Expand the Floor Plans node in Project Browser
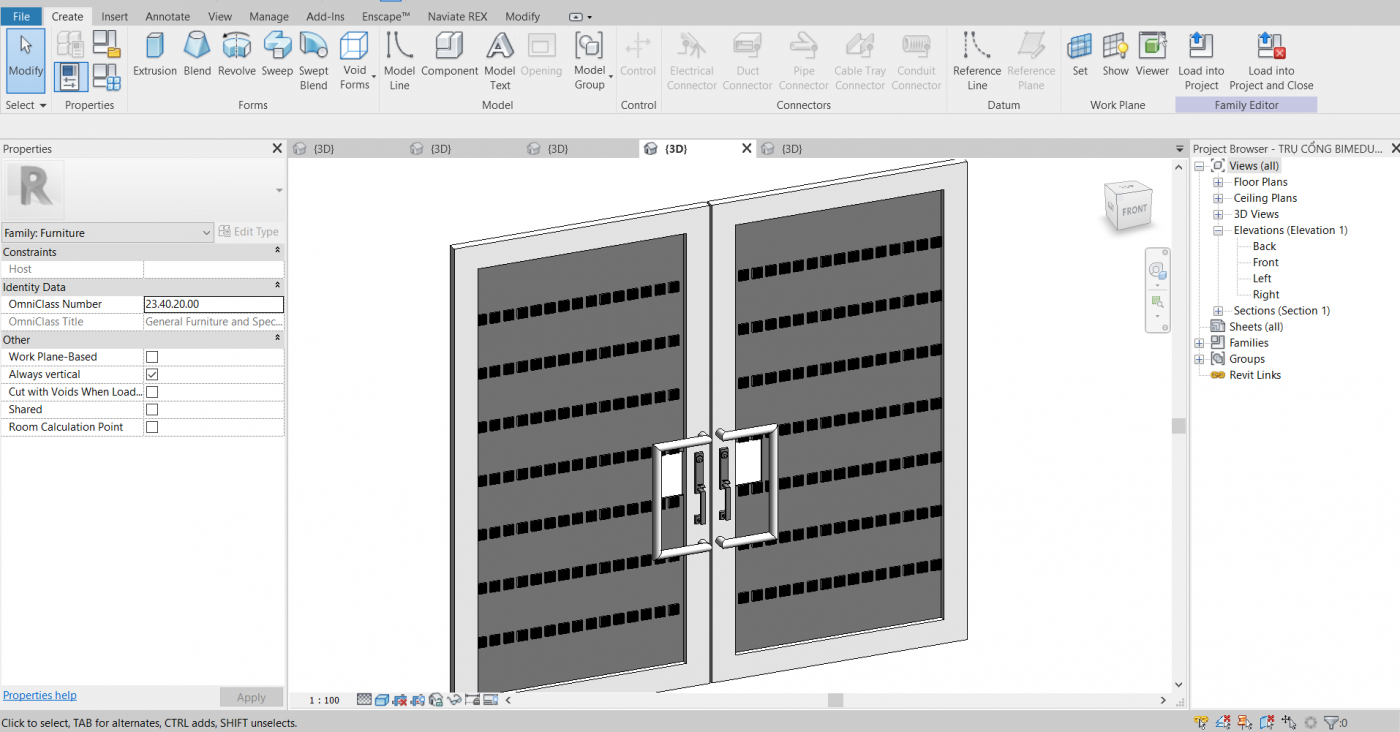Screen dimensions: 1400x732 tap(1217, 181)
